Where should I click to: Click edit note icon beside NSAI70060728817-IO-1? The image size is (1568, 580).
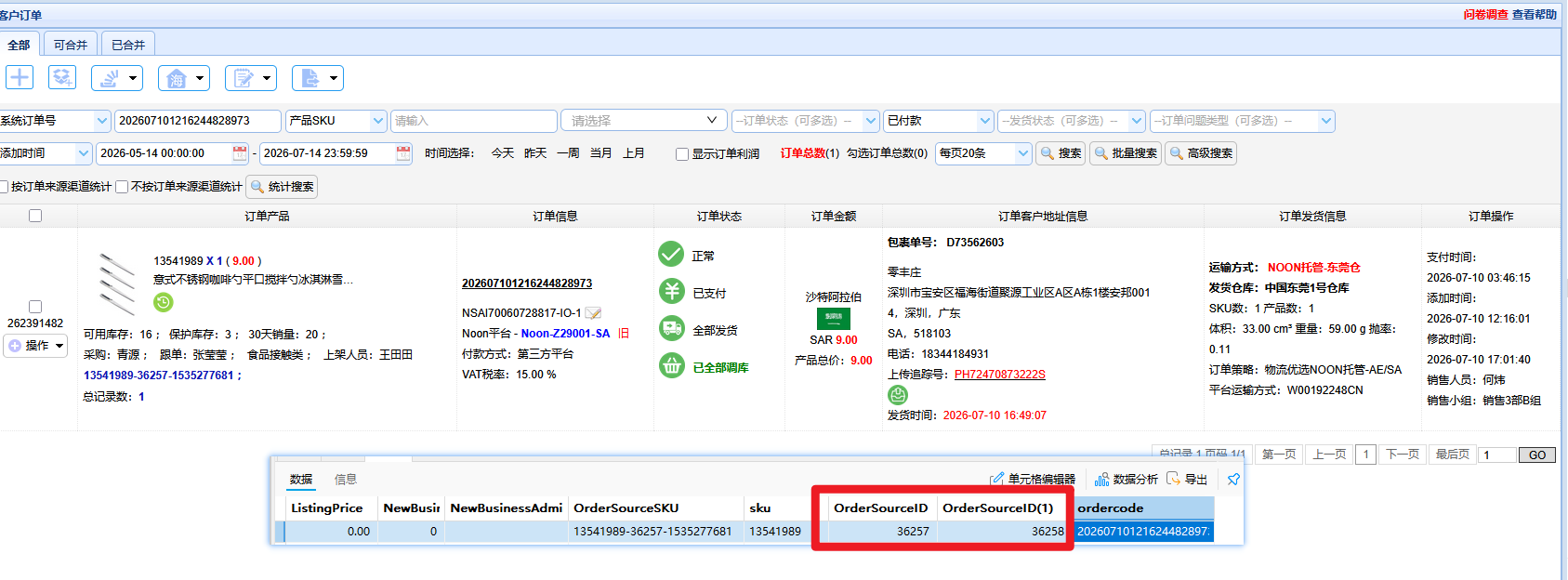(593, 313)
